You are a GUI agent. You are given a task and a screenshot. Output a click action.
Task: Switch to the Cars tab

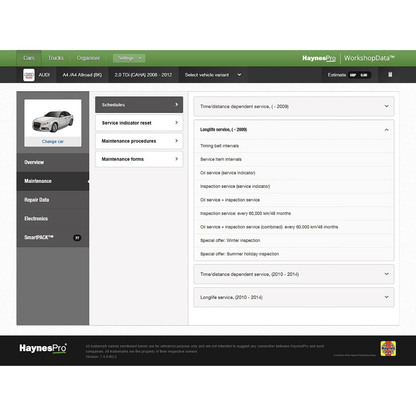29,58
